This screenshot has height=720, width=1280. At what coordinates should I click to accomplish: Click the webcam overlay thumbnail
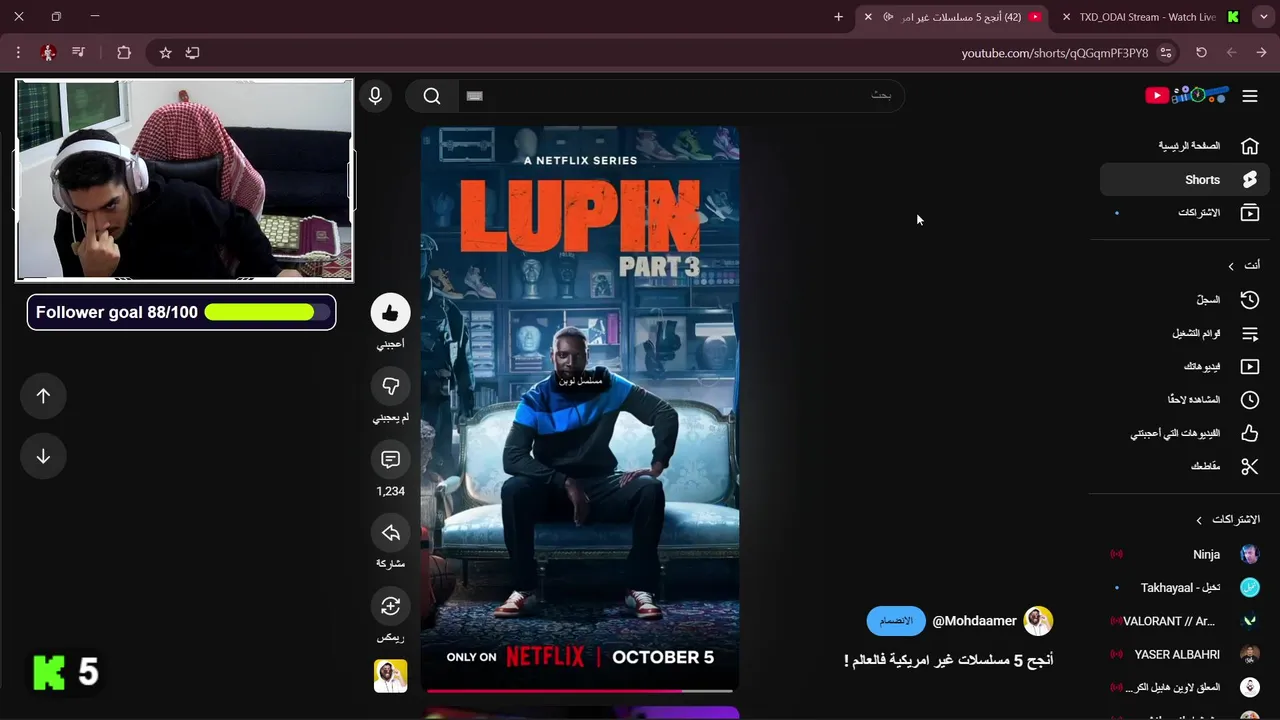[x=184, y=180]
